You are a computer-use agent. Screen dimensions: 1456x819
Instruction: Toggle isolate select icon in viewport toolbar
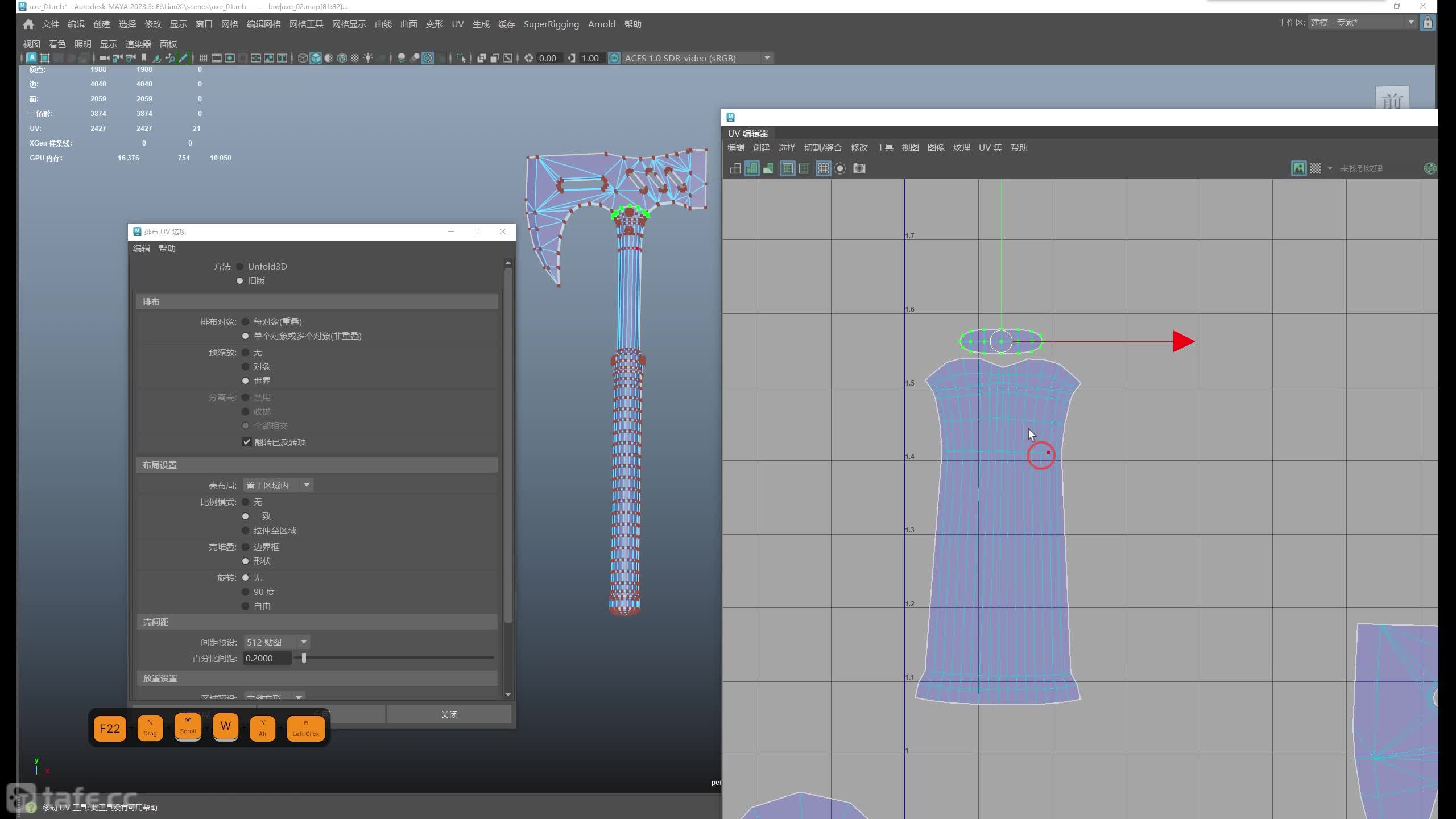point(461,58)
